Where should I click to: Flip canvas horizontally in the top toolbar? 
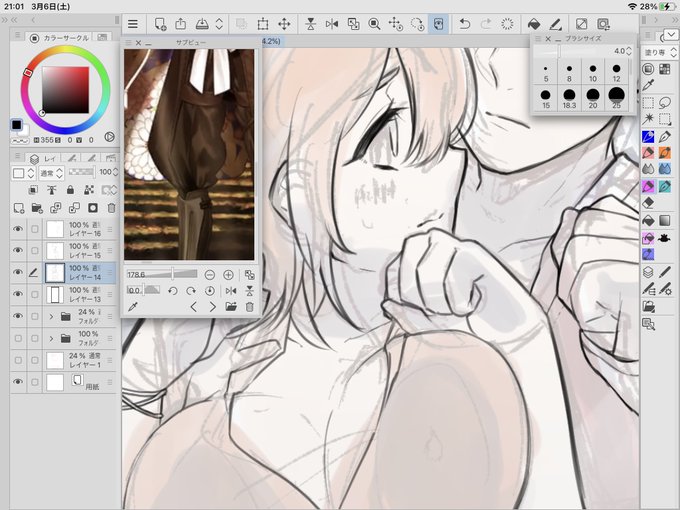point(332,24)
